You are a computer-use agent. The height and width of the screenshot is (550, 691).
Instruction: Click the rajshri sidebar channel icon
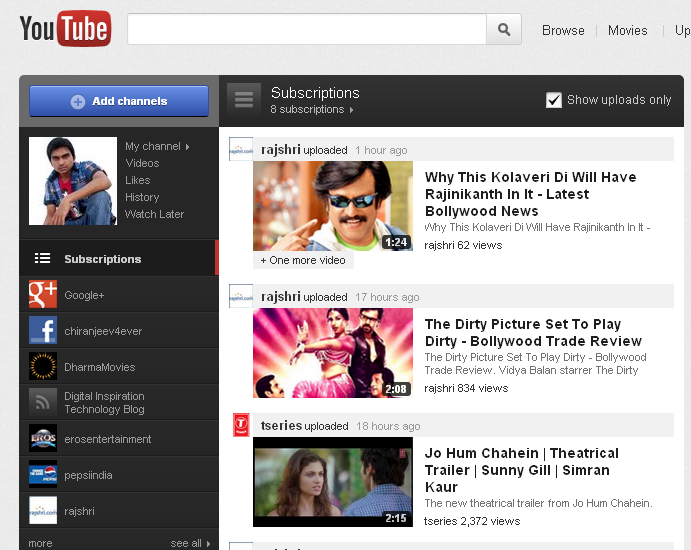pyautogui.click(x=43, y=510)
